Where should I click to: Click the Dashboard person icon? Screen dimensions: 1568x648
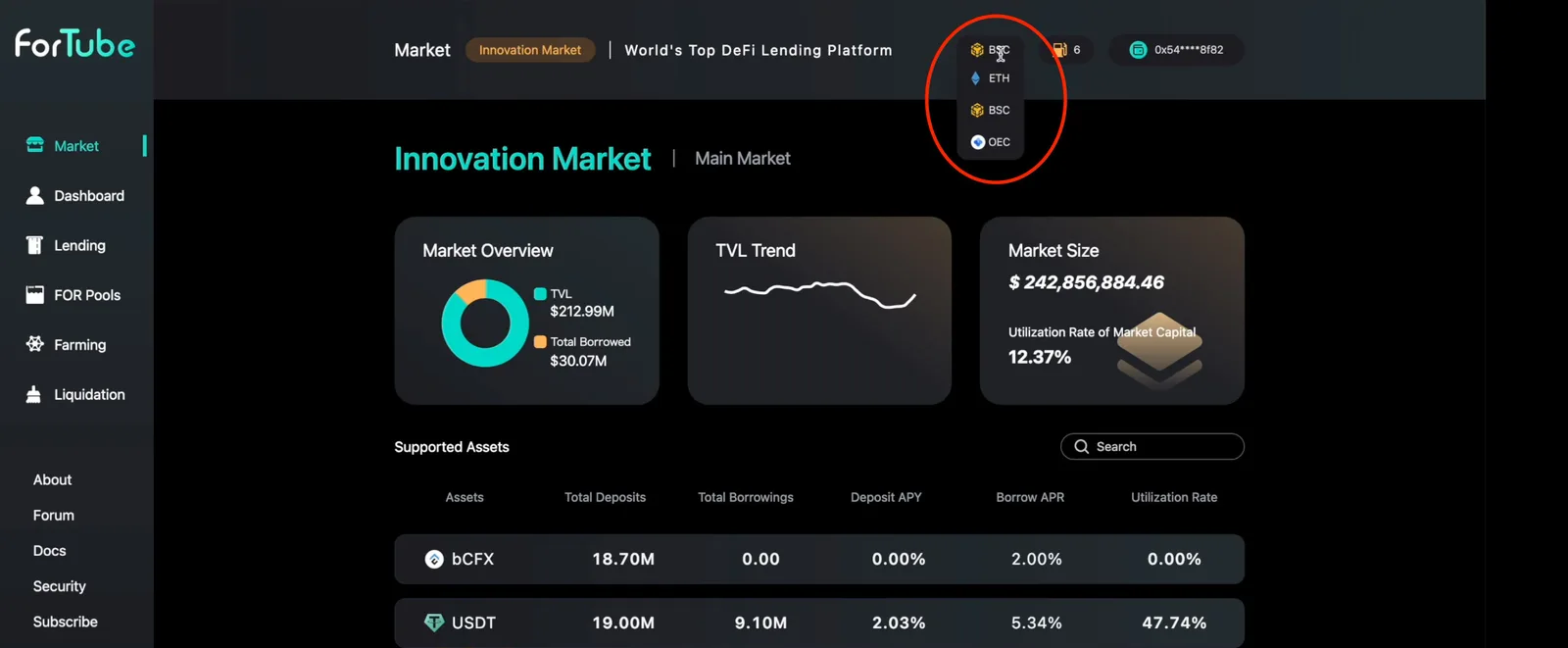pos(35,195)
